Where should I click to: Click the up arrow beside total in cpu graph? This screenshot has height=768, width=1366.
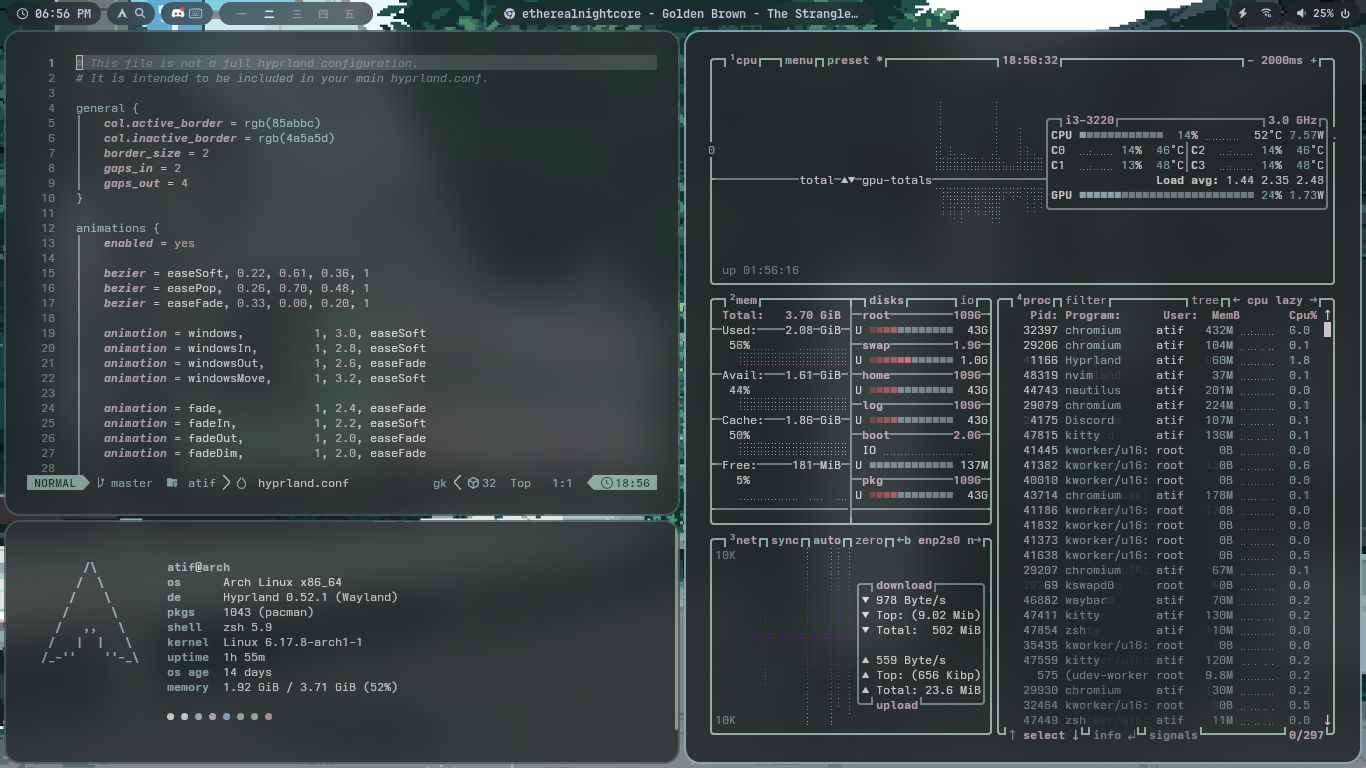point(843,180)
